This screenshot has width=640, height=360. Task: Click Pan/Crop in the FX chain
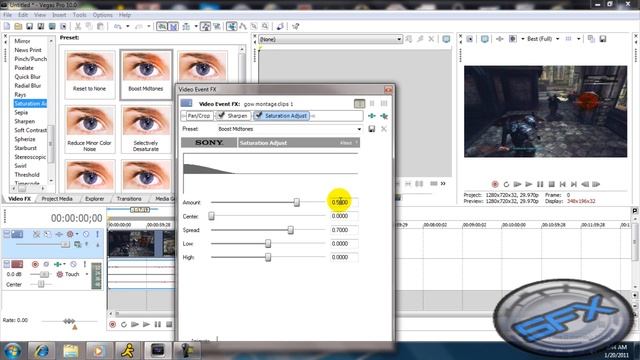(x=198, y=116)
